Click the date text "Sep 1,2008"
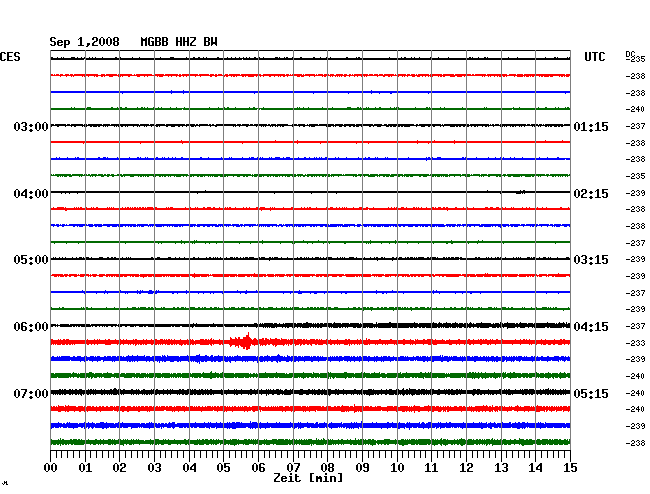This screenshot has height=494, width=650. click(x=84, y=42)
